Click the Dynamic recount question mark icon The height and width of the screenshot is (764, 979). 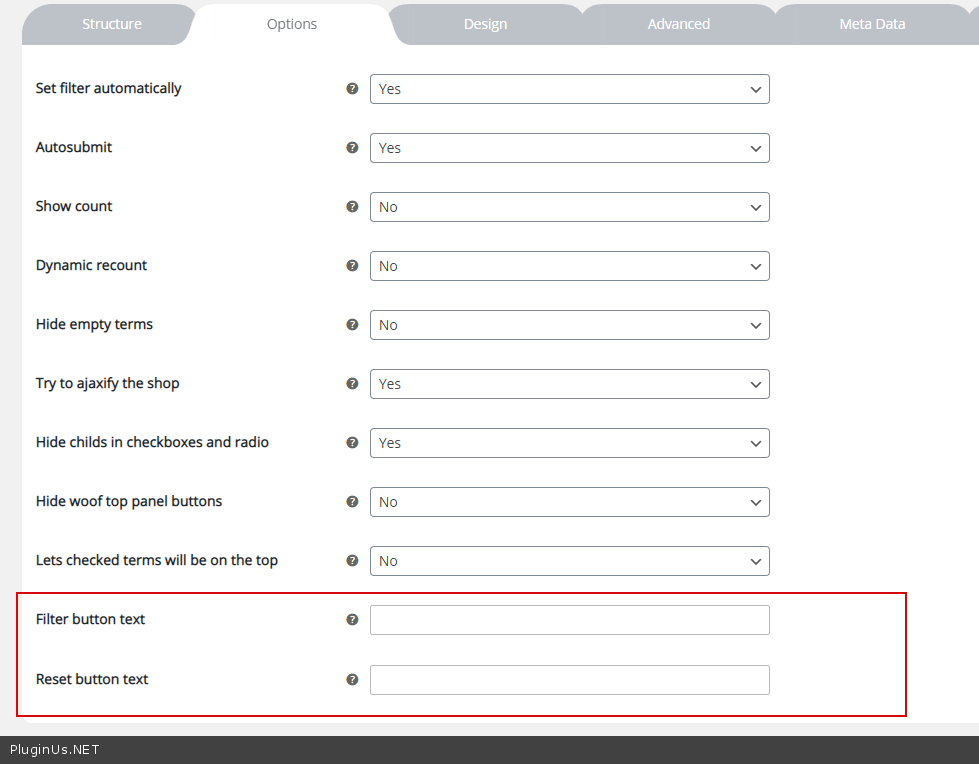[x=352, y=266]
